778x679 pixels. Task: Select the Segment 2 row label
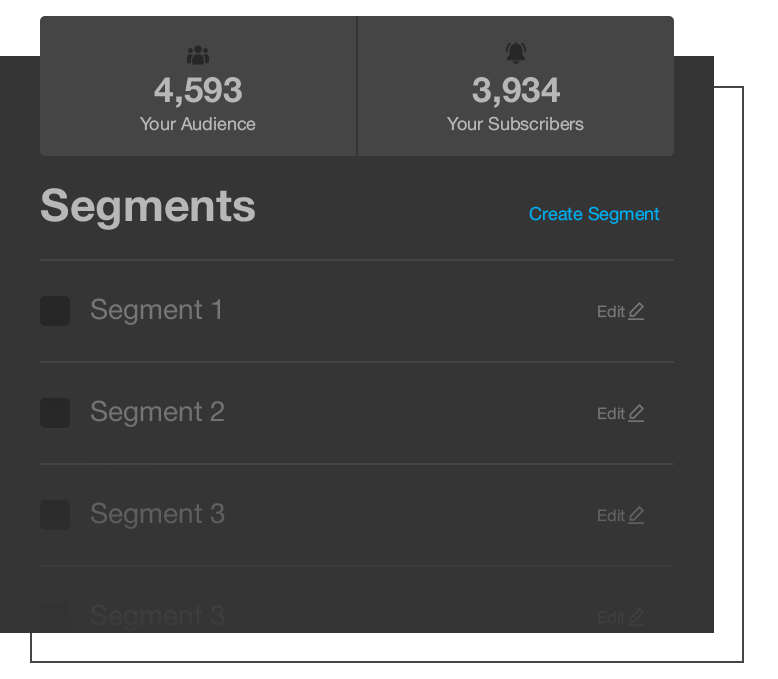click(x=157, y=412)
